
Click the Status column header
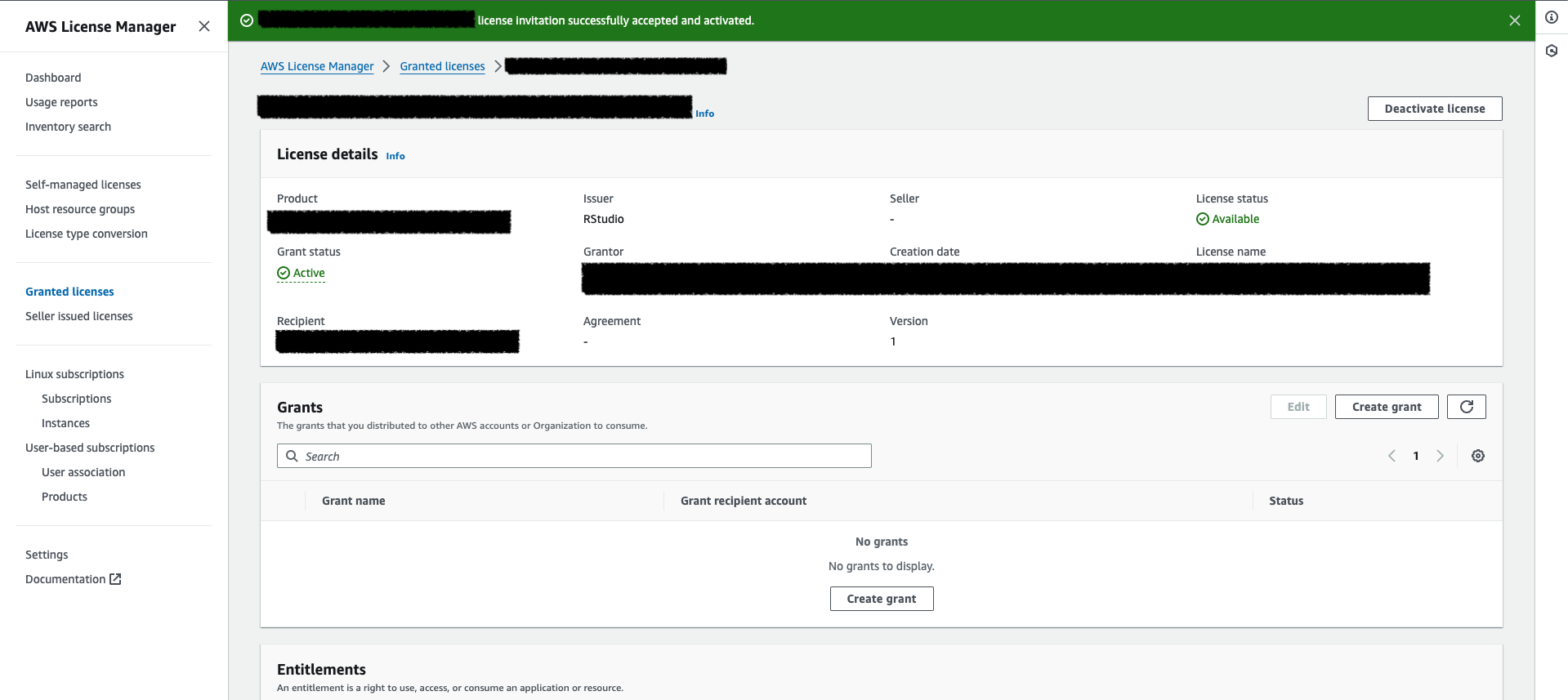(x=1286, y=501)
